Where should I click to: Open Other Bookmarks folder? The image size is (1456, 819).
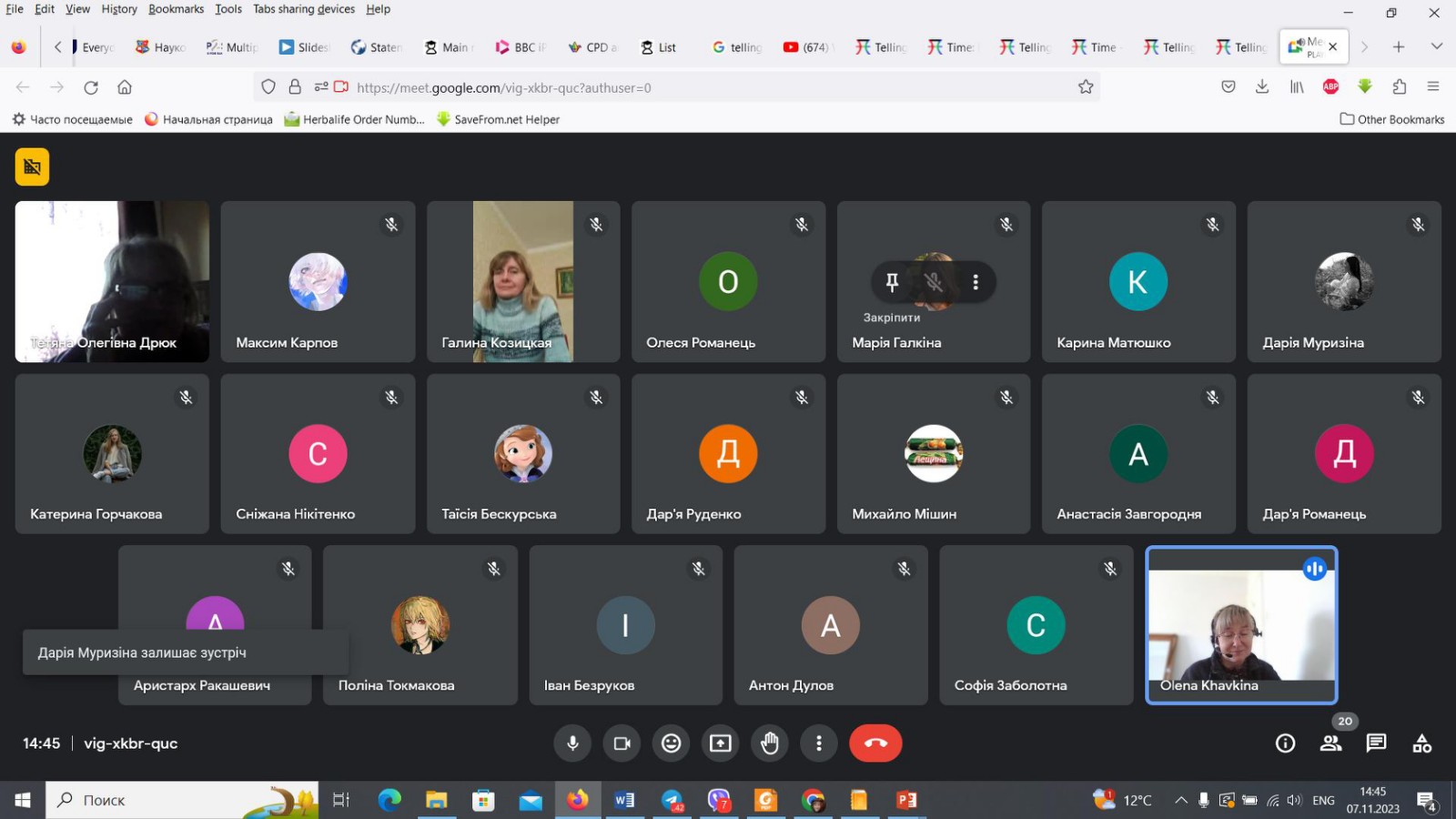[1391, 119]
